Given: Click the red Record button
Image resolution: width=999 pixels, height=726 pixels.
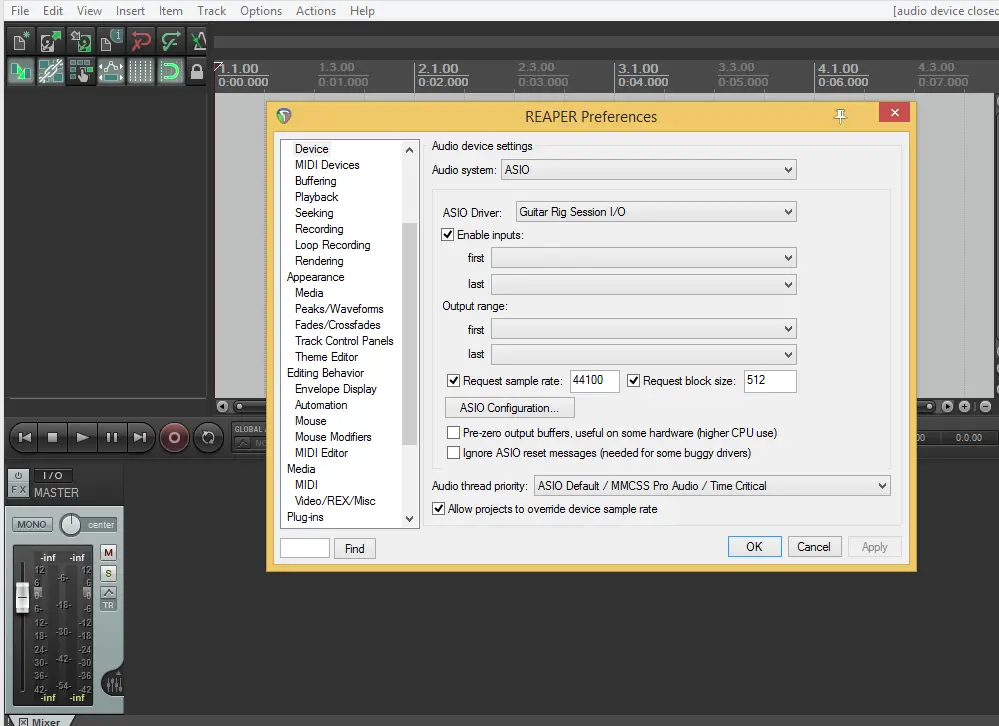Looking at the screenshot, I should 174,438.
